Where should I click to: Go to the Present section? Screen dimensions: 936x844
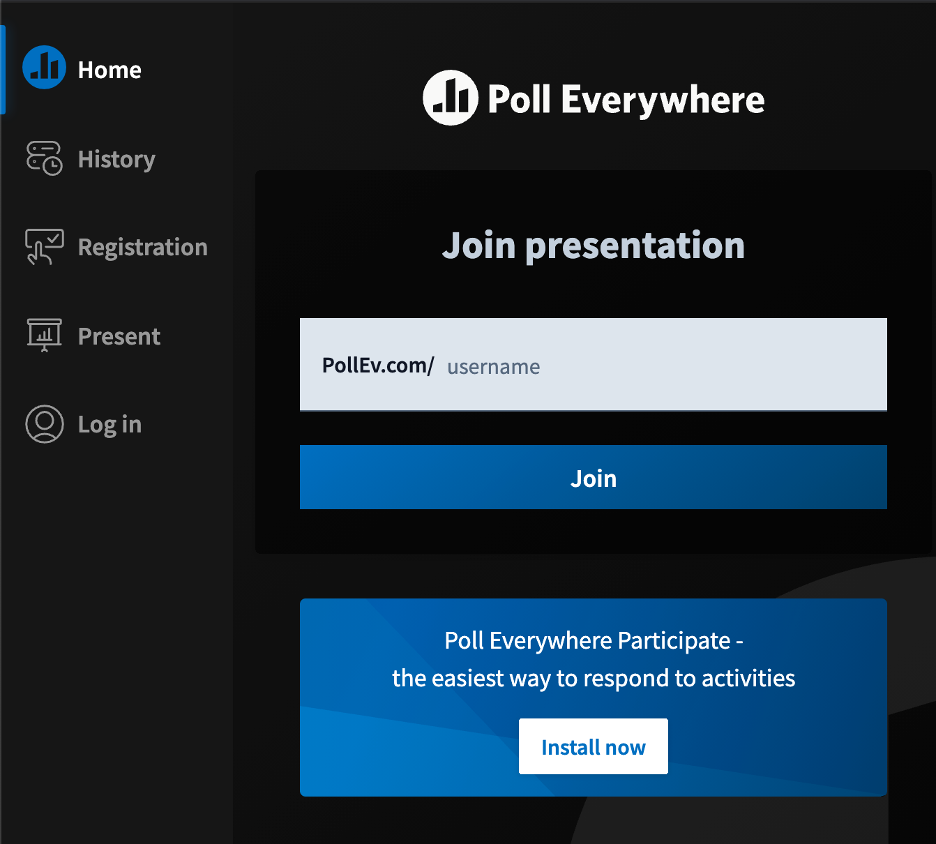point(119,335)
